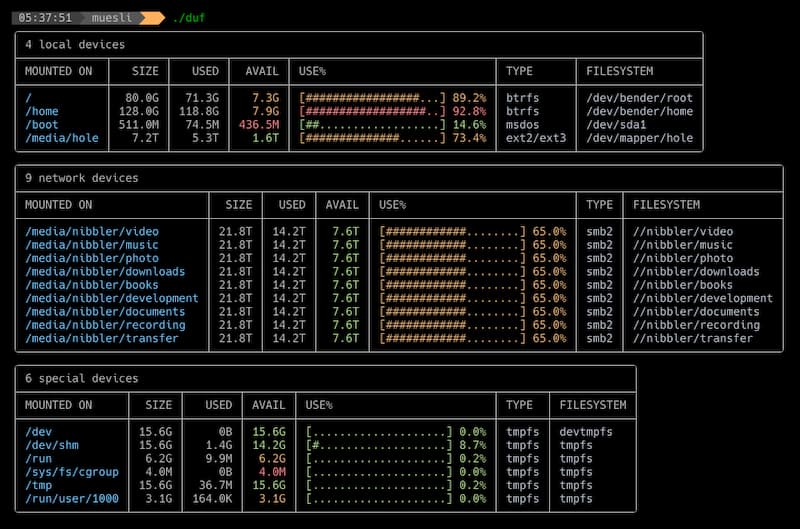The height and width of the screenshot is (529, 800).
Task: Click the 164.0K used value
Action: pyautogui.click(x=212, y=498)
